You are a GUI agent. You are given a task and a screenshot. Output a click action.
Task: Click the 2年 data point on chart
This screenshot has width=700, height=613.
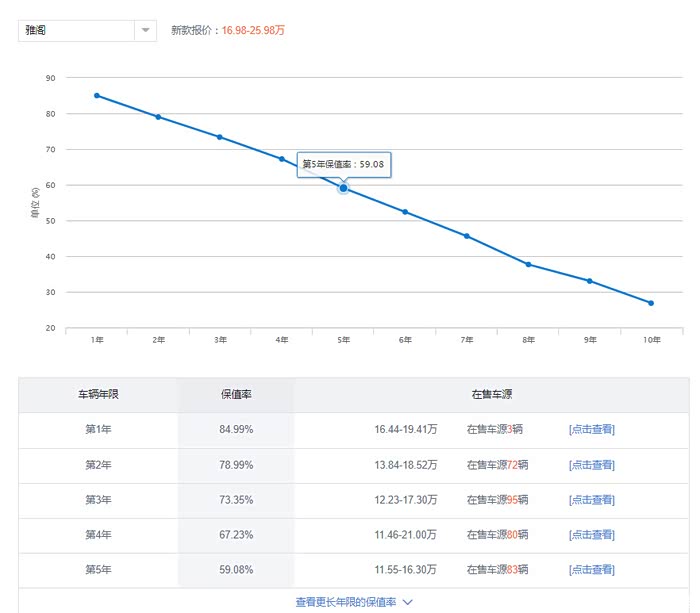[x=158, y=117]
